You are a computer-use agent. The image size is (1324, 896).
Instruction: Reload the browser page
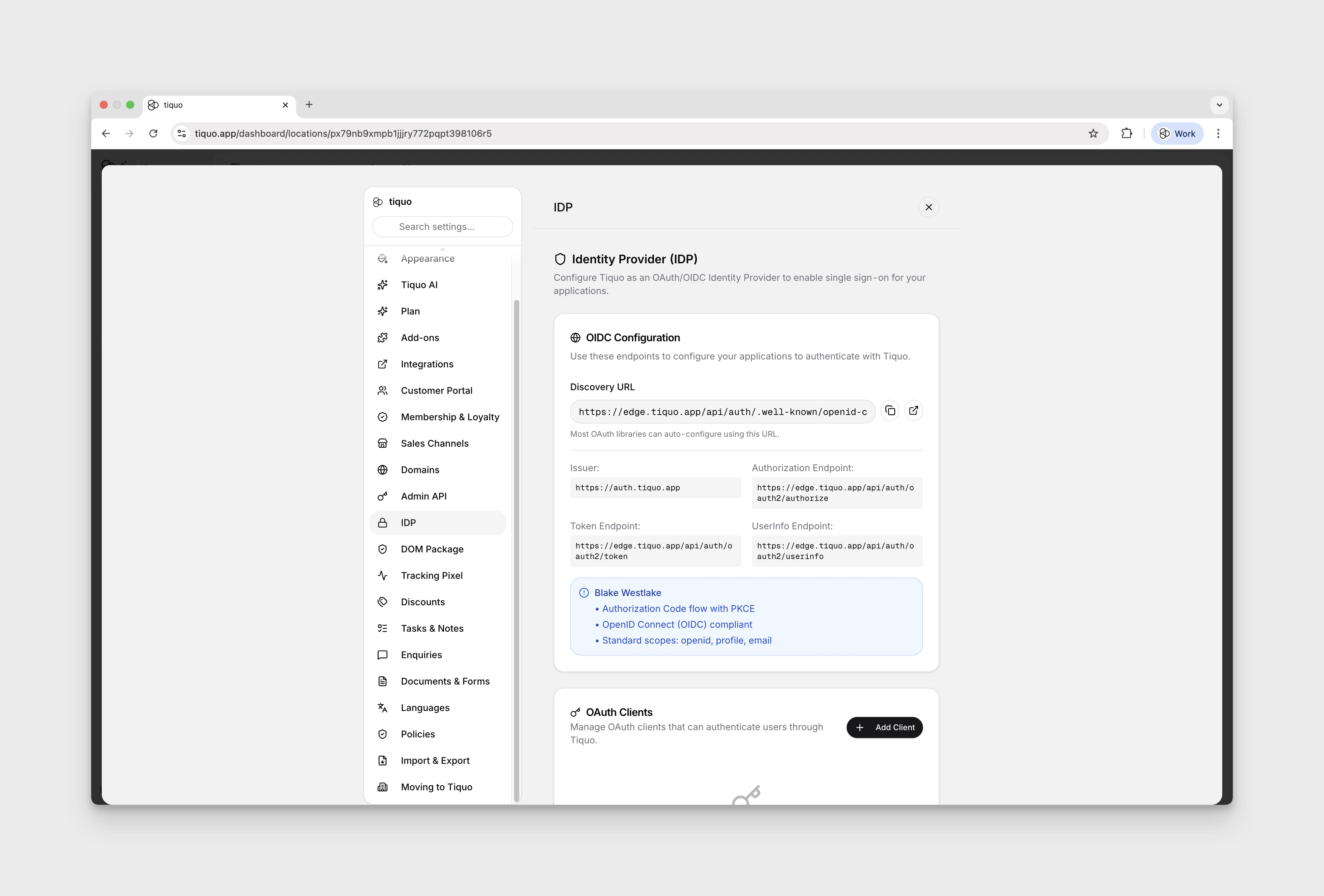(x=153, y=133)
